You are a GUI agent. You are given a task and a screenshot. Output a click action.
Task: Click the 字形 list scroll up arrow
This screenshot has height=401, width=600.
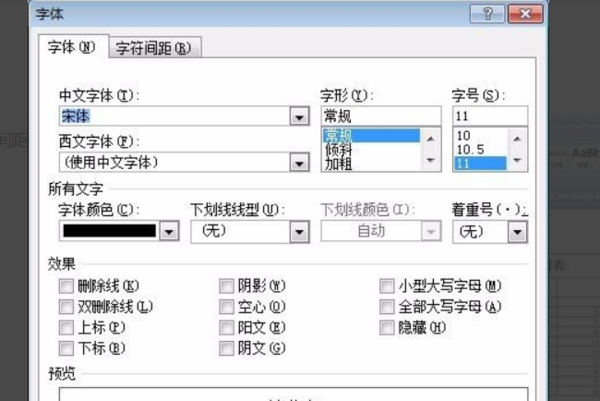tap(430, 139)
